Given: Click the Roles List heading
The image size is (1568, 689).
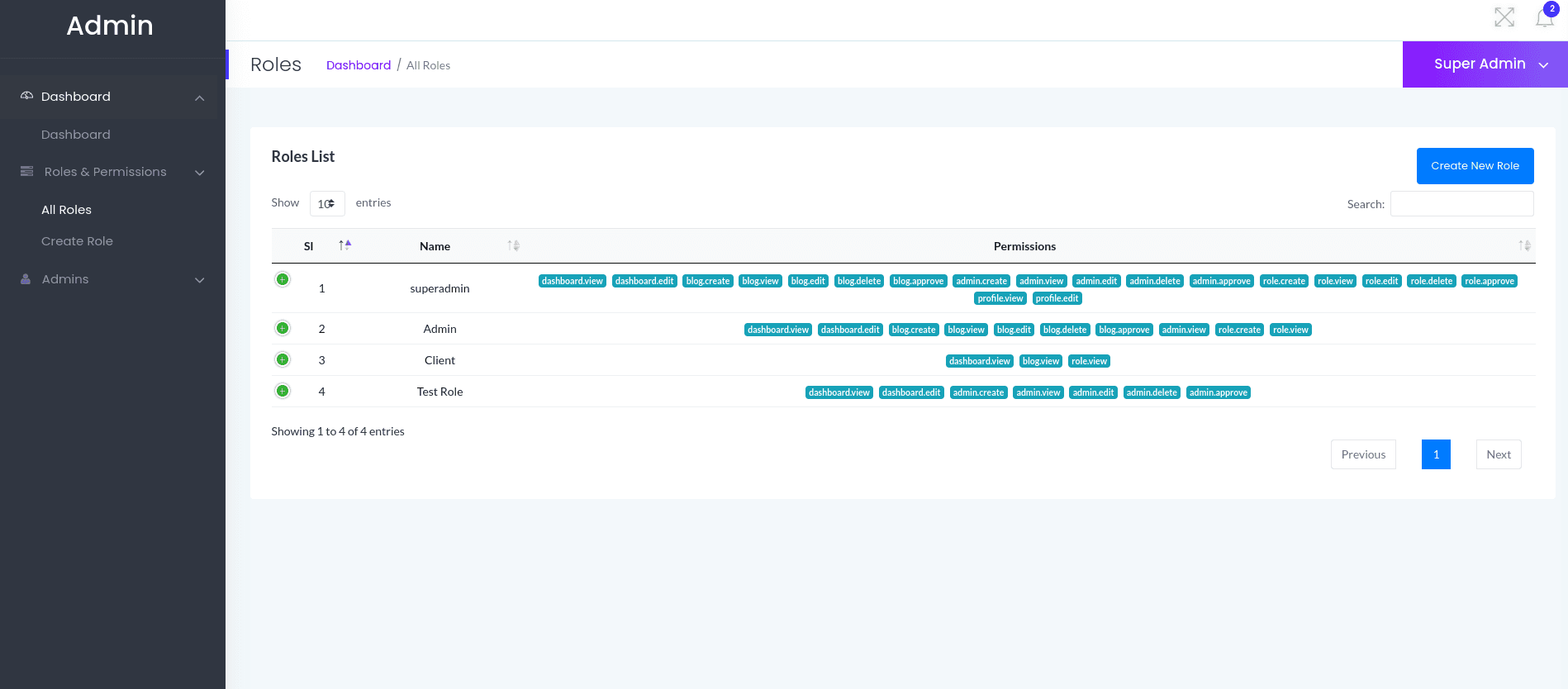Looking at the screenshot, I should coord(303,156).
